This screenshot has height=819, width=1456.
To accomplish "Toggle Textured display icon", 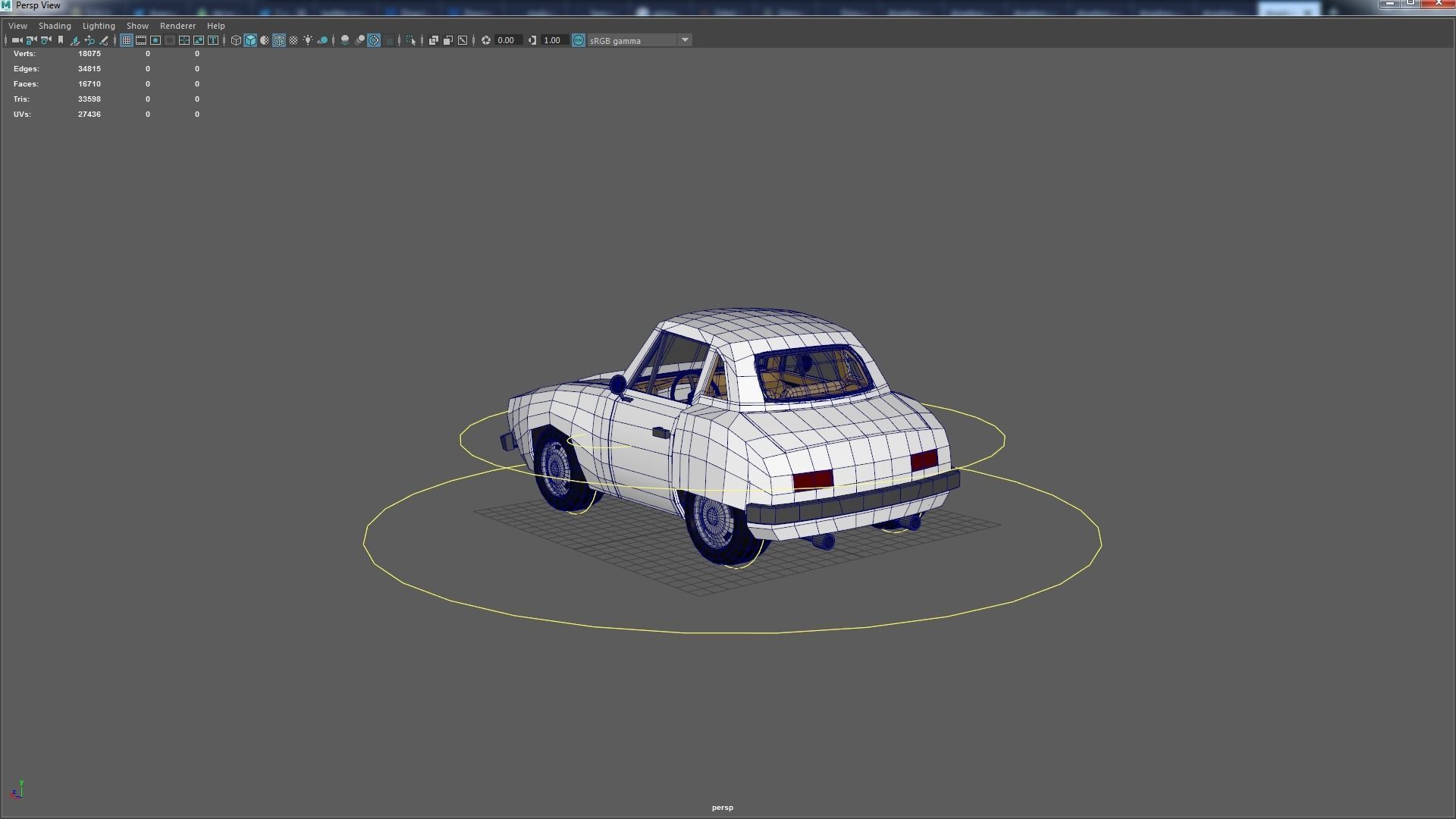I will (293, 40).
